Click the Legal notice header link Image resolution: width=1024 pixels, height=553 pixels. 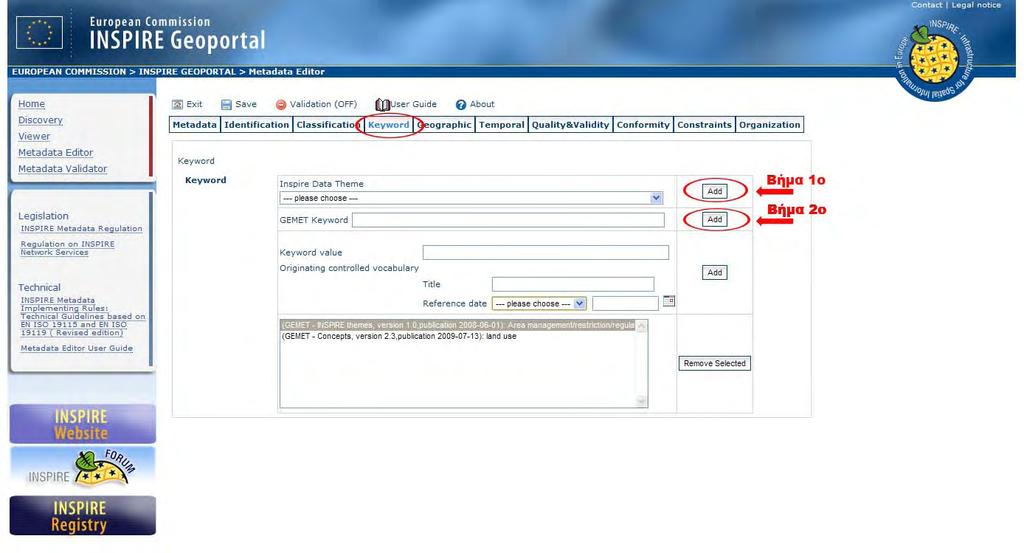976,5
